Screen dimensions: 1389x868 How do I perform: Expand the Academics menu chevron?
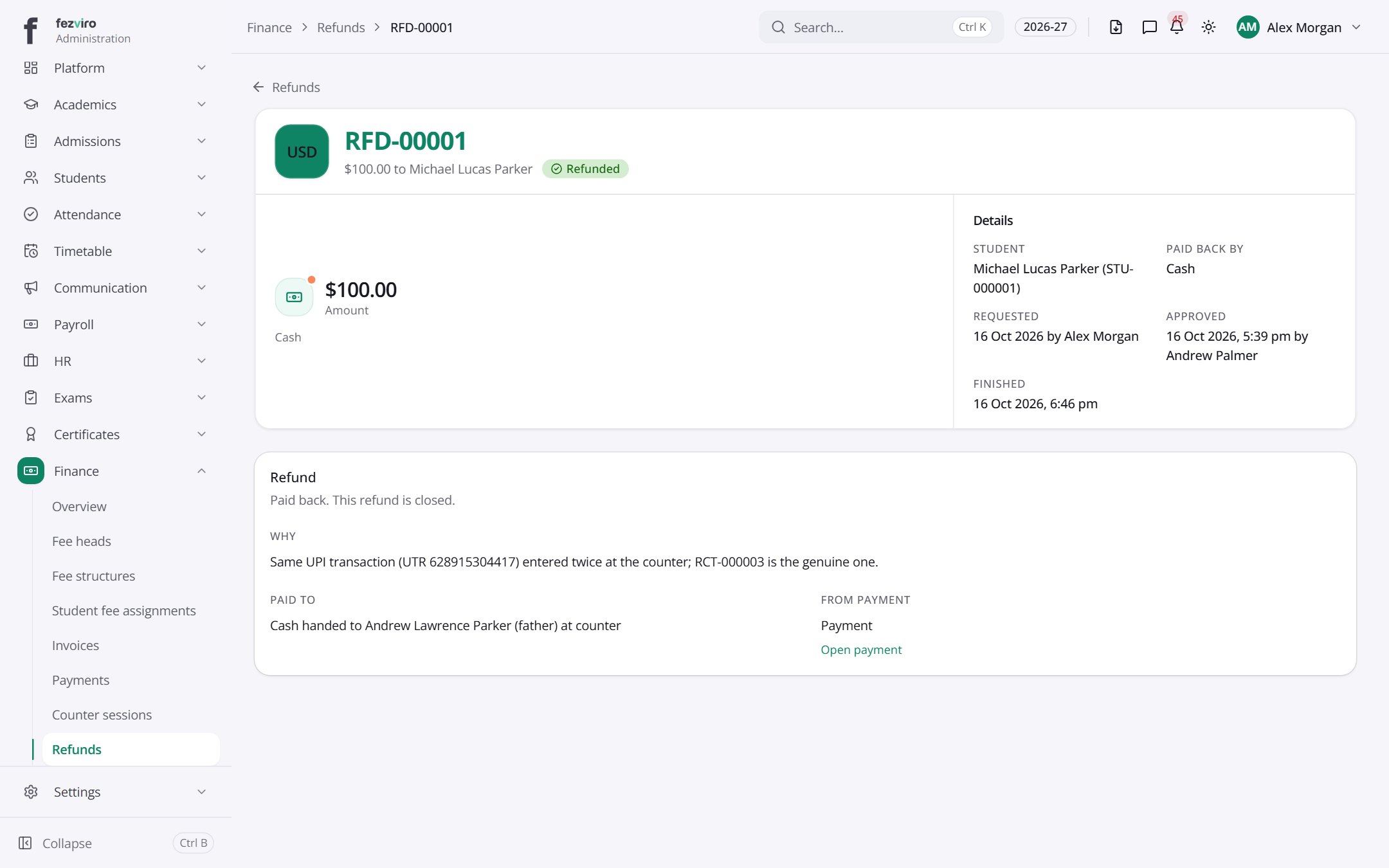201,104
